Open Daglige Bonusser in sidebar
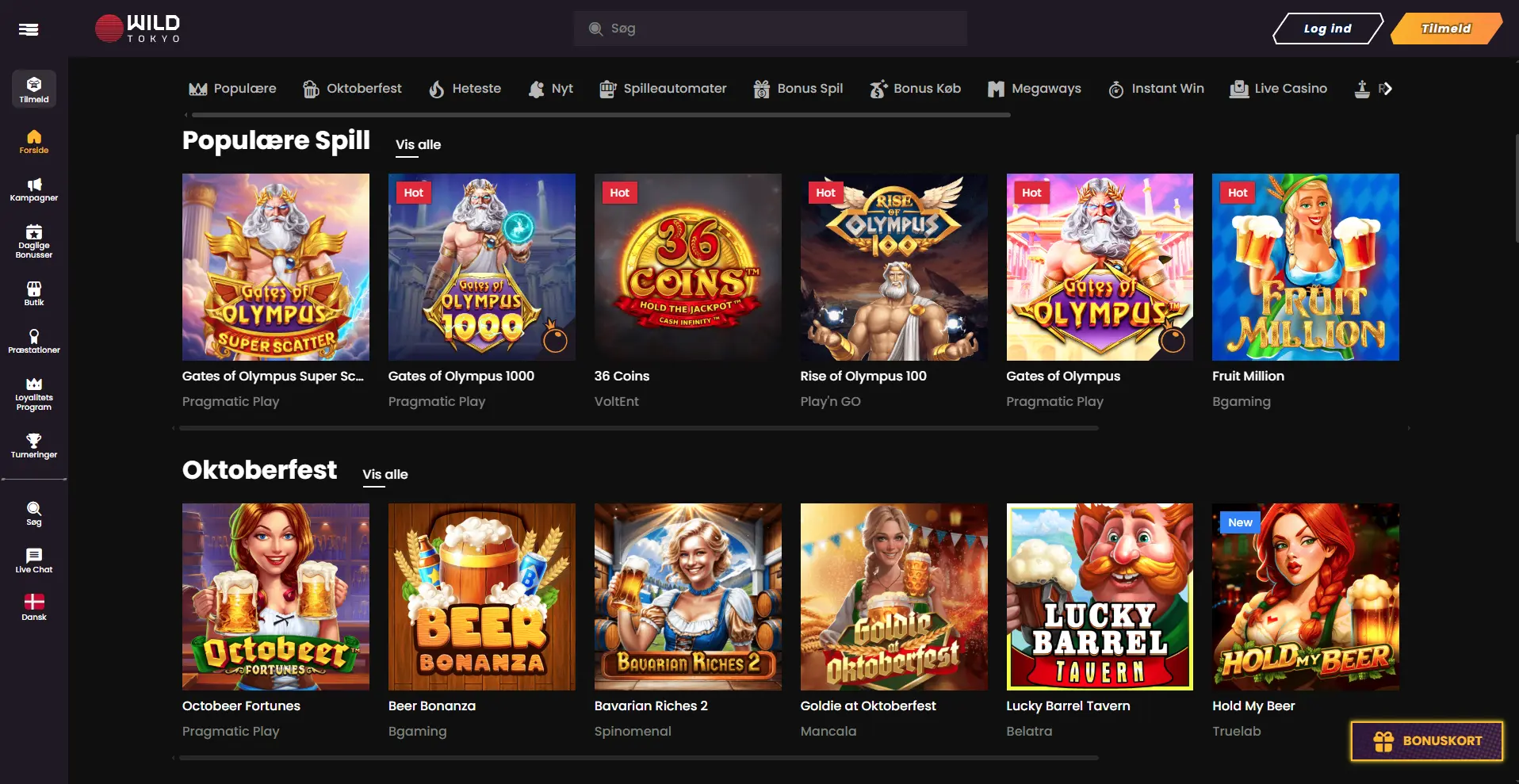 coord(34,241)
